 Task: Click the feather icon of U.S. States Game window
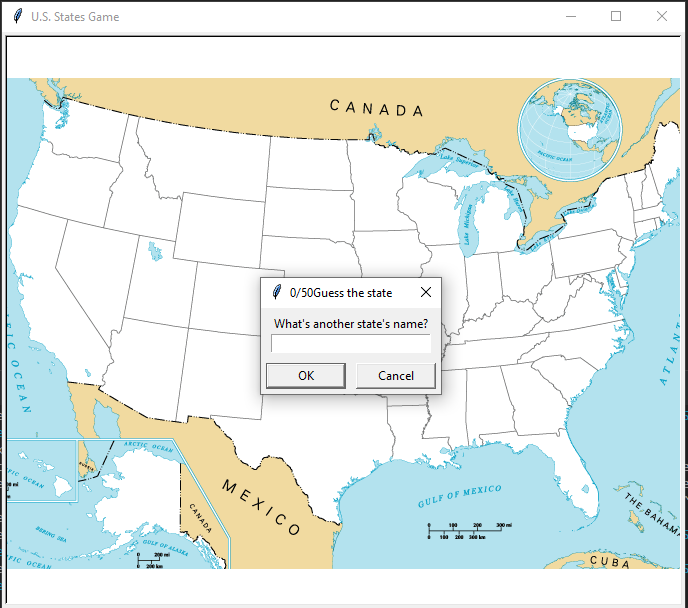[x=18, y=16]
